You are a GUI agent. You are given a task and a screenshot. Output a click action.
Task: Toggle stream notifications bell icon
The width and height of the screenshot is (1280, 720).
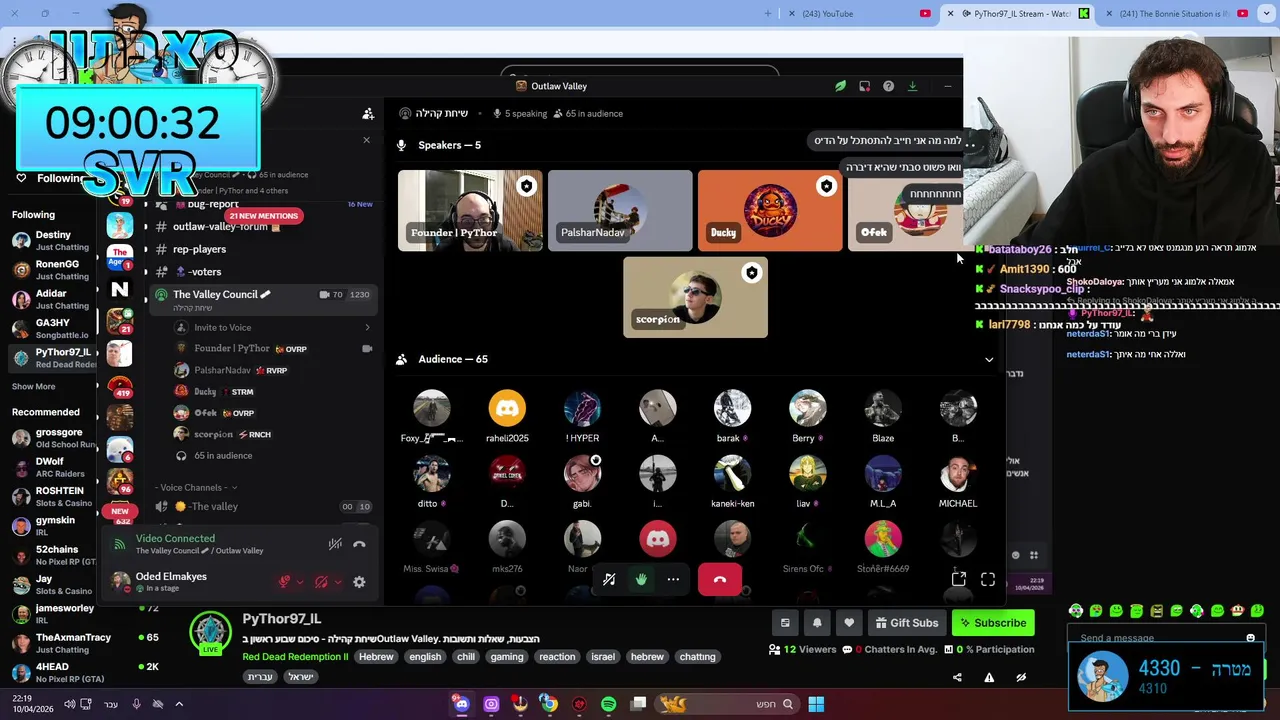(817, 623)
